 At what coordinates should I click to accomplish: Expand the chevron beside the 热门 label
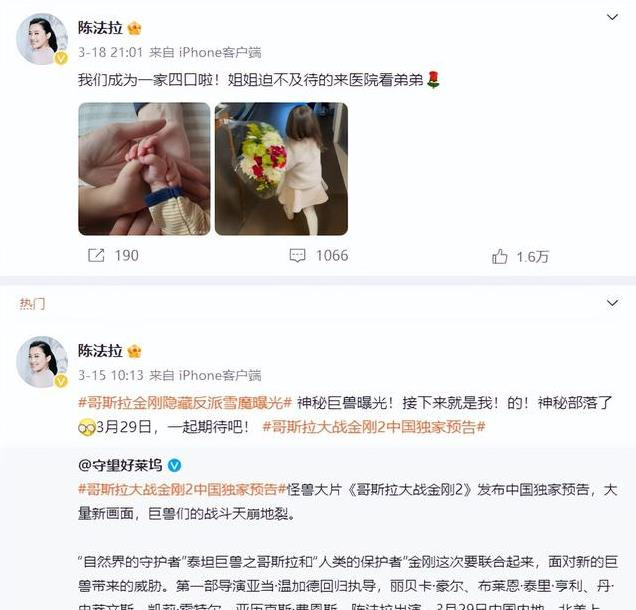click(612, 303)
